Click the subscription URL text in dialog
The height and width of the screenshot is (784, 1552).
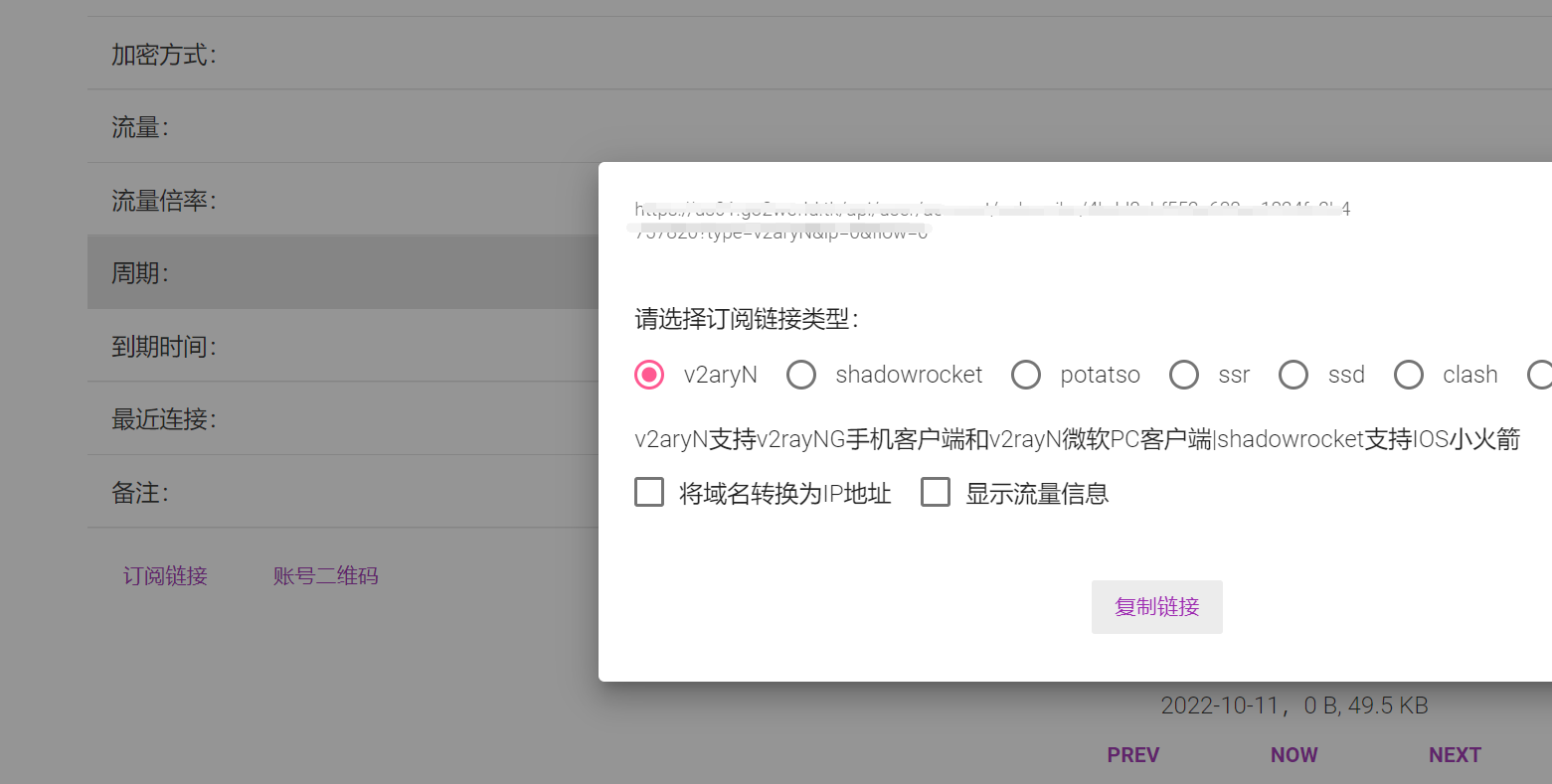pyautogui.click(x=989, y=221)
